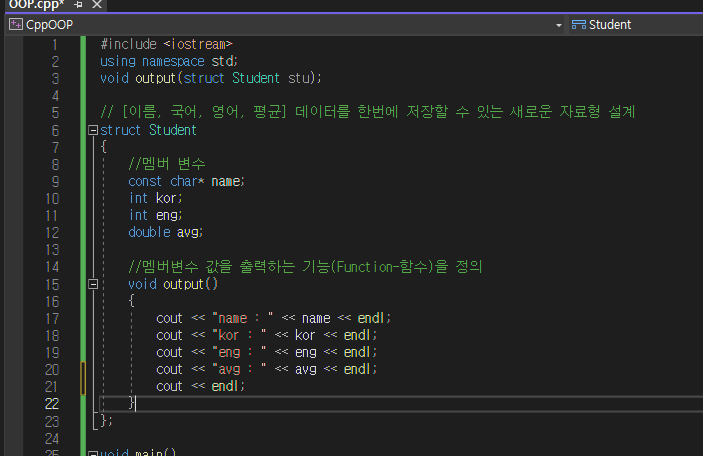Click 'const char* name;' member declaration

pos(186,182)
